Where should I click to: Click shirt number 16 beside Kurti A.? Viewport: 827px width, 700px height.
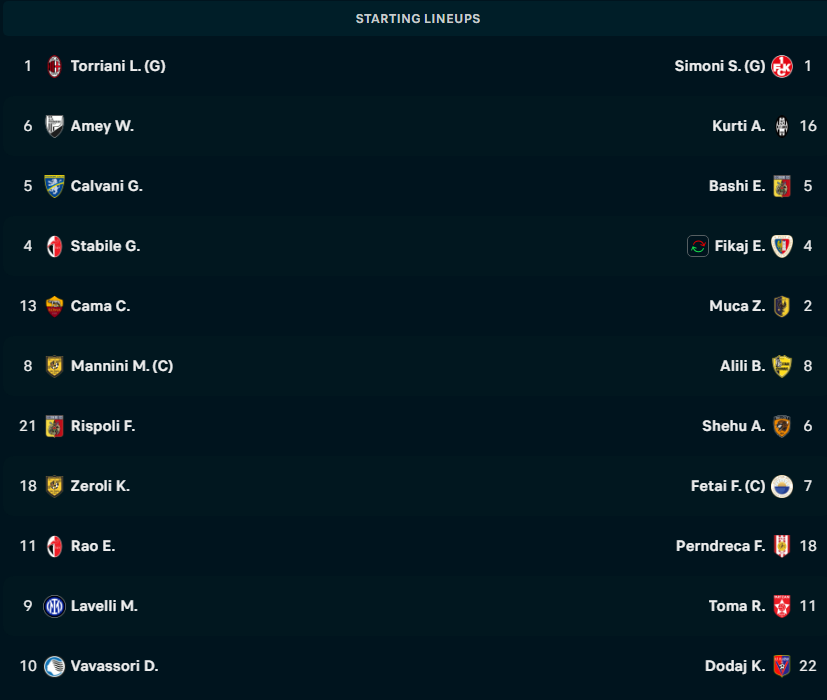point(808,126)
